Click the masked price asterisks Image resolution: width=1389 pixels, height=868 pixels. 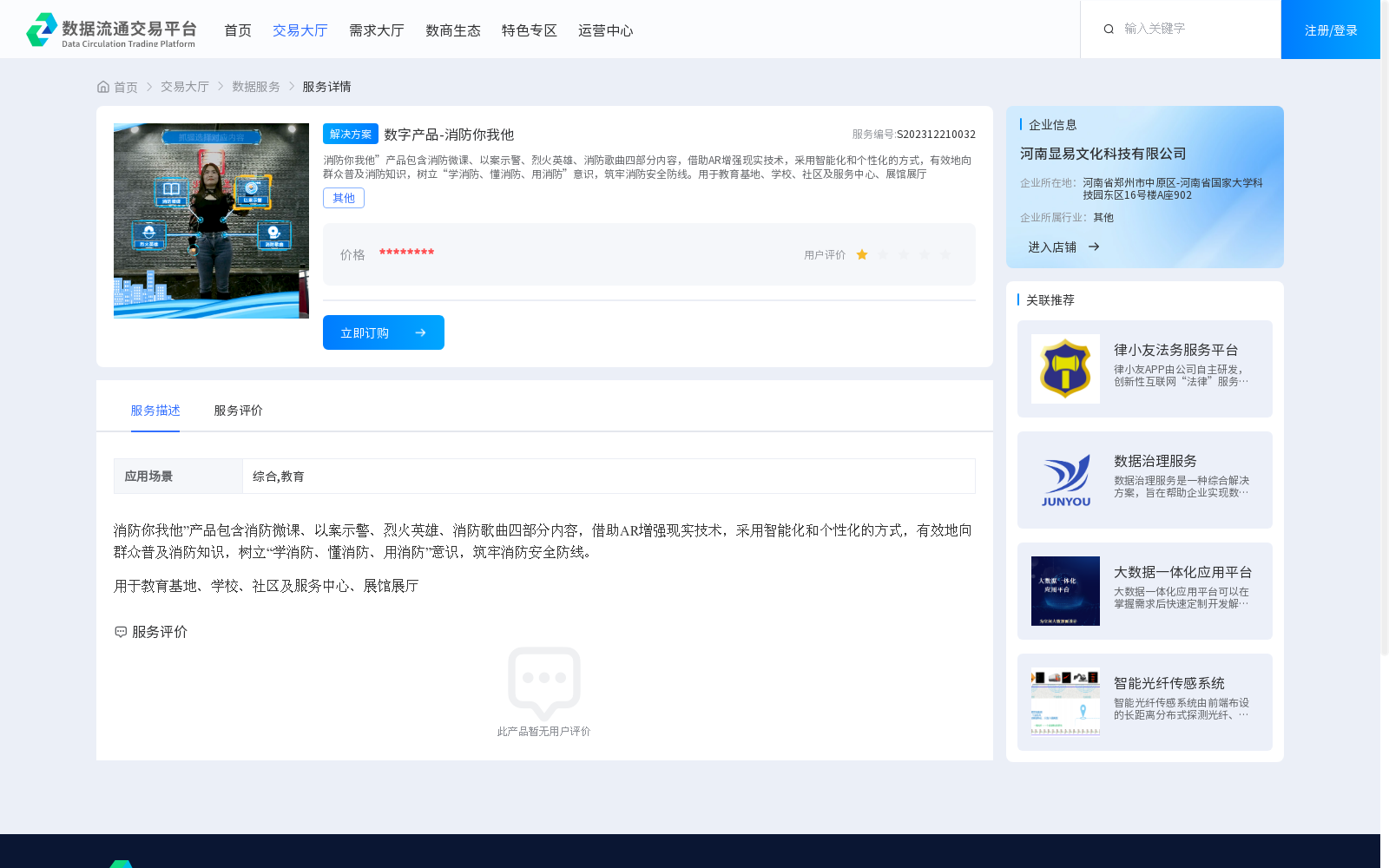(x=406, y=253)
